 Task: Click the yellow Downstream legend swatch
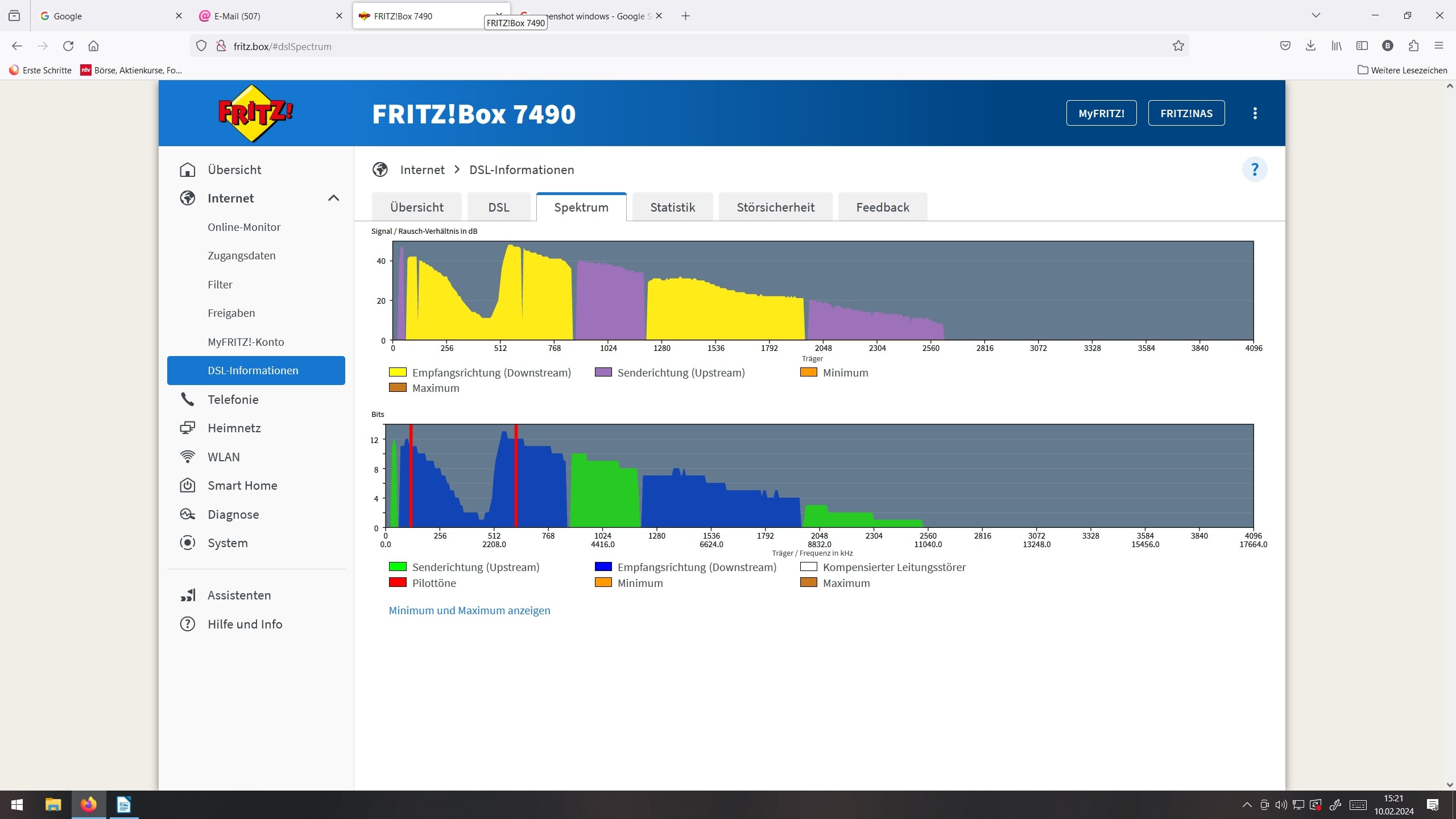pos(398,372)
